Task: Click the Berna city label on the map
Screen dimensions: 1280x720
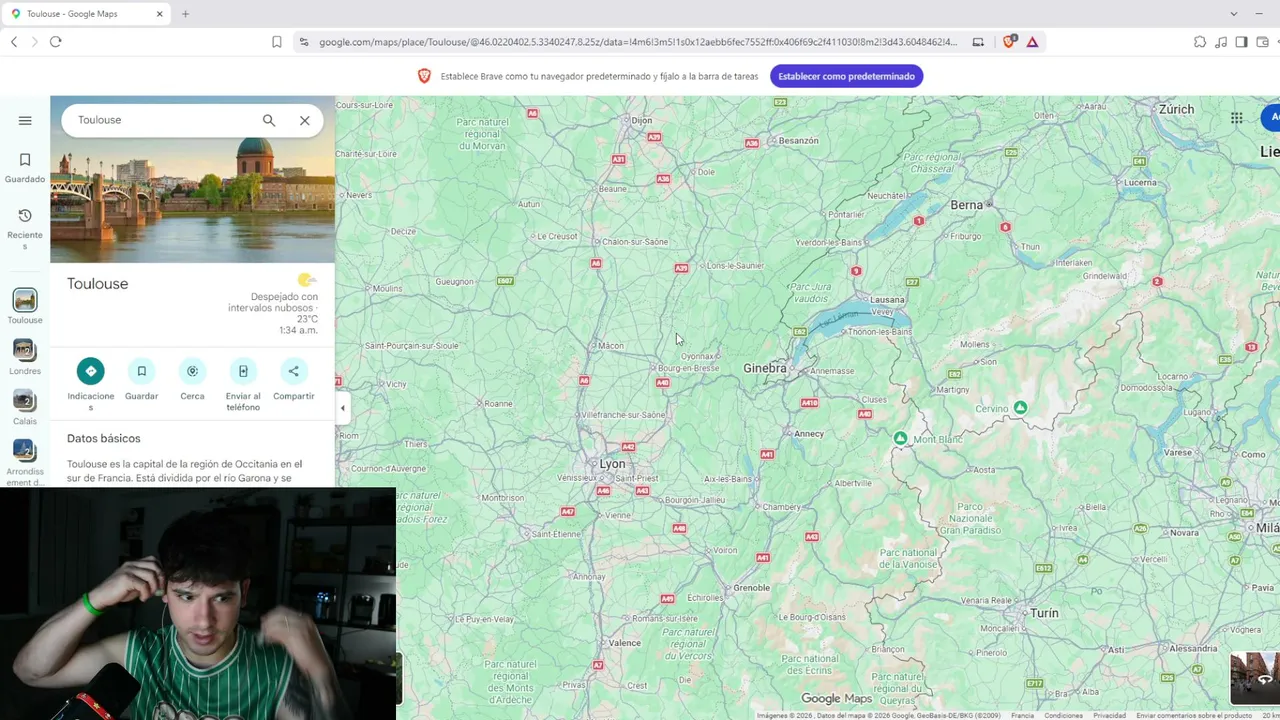Action: coord(967,205)
